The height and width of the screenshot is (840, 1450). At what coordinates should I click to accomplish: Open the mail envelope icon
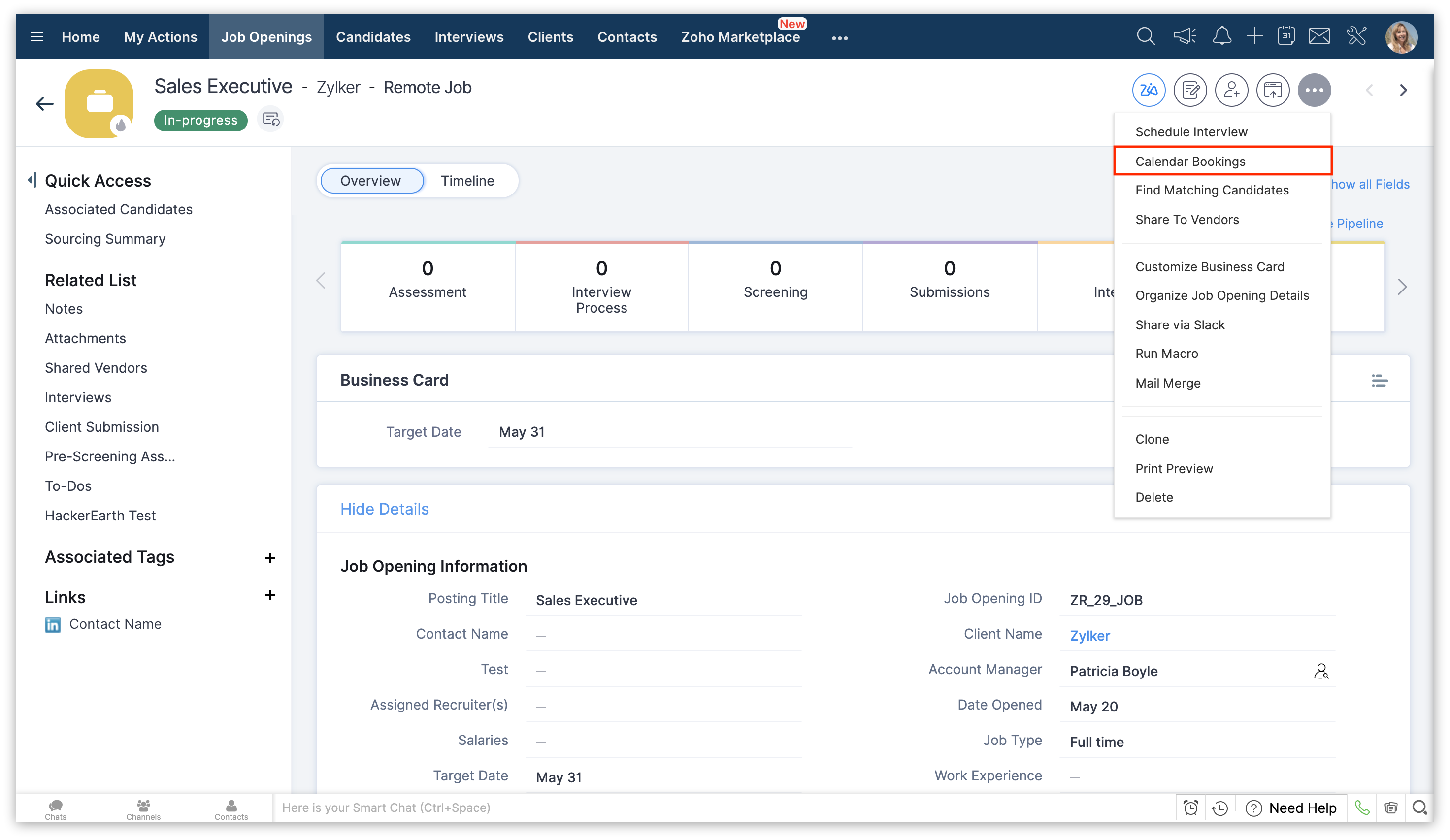coord(1319,37)
